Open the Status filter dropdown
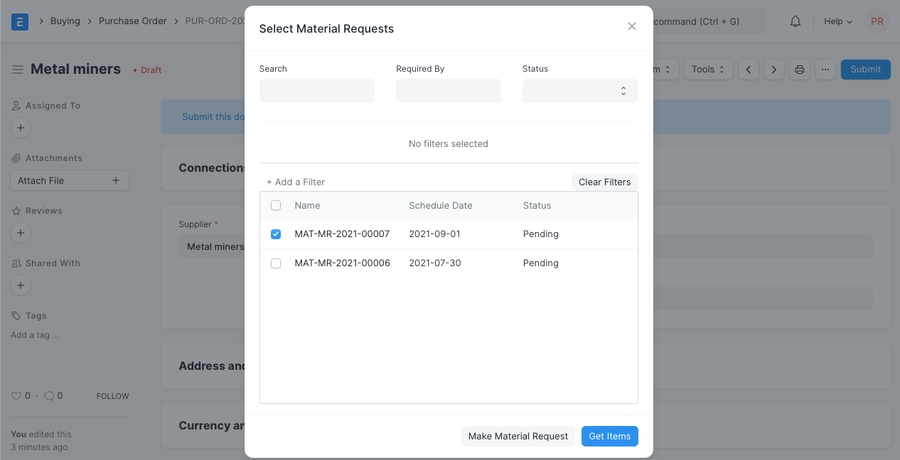 579,91
